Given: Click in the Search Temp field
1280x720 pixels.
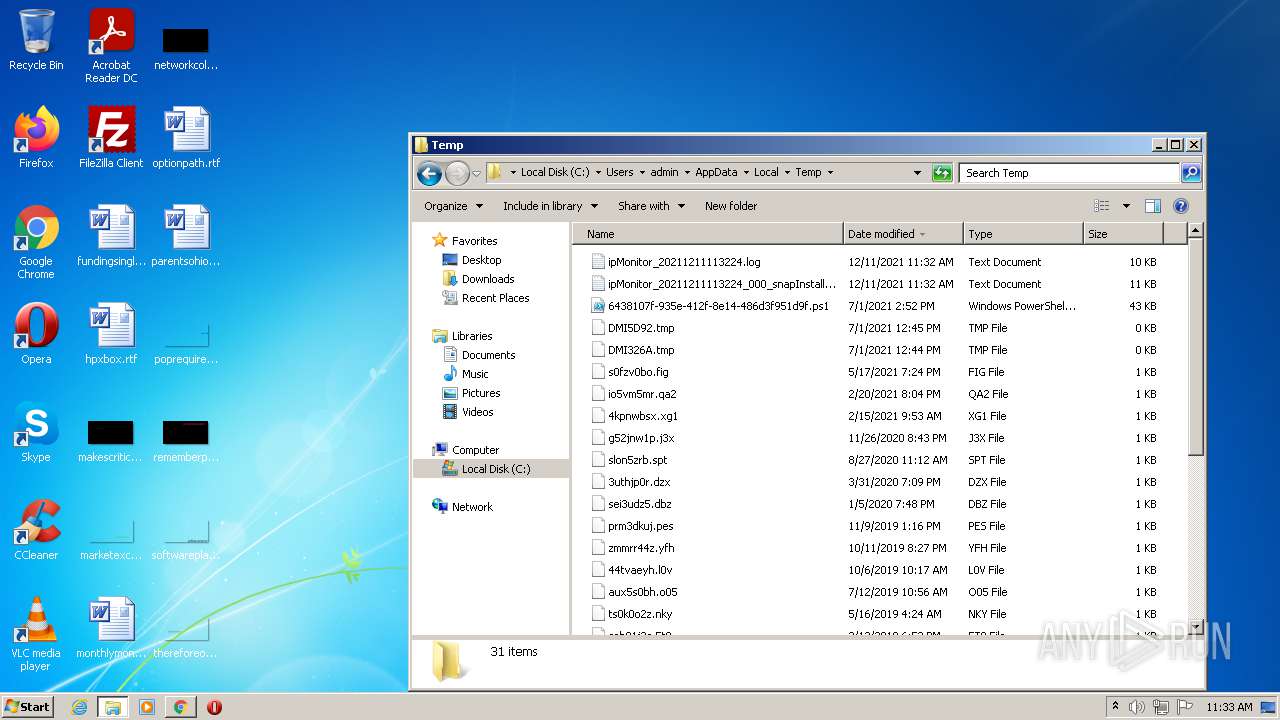Looking at the screenshot, I should tap(1069, 173).
